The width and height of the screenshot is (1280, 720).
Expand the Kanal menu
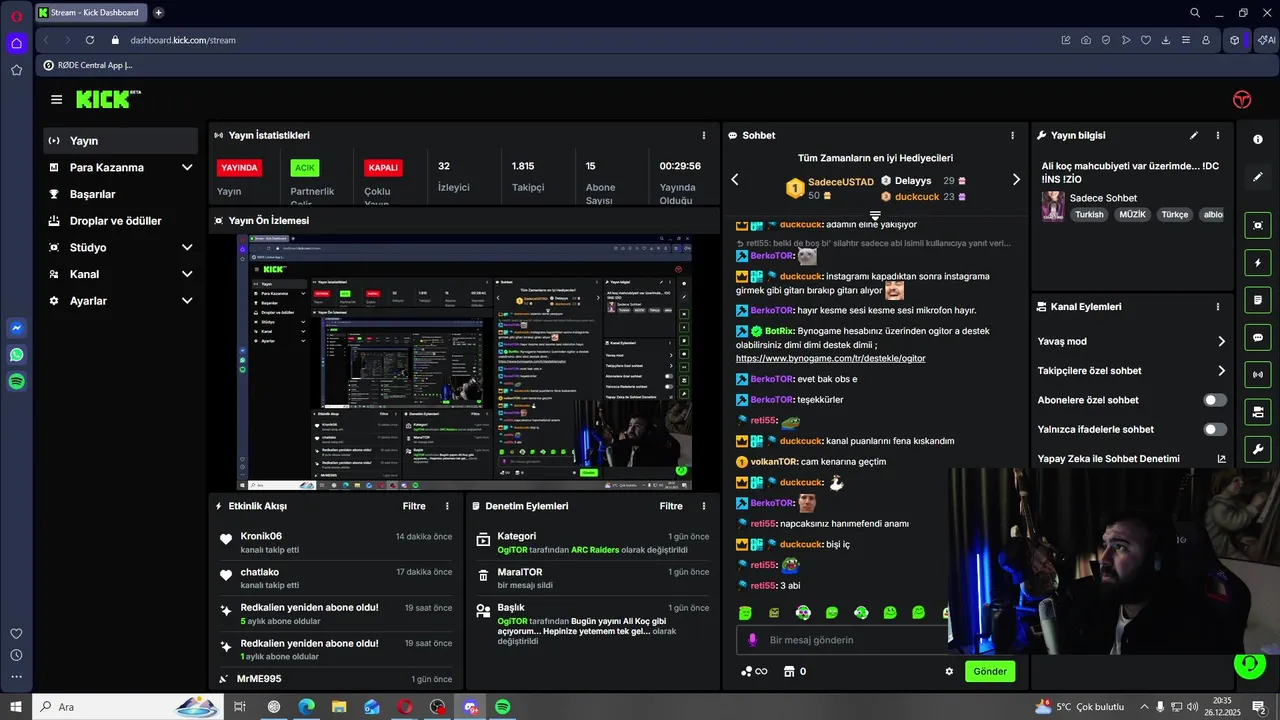tap(120, 274)
